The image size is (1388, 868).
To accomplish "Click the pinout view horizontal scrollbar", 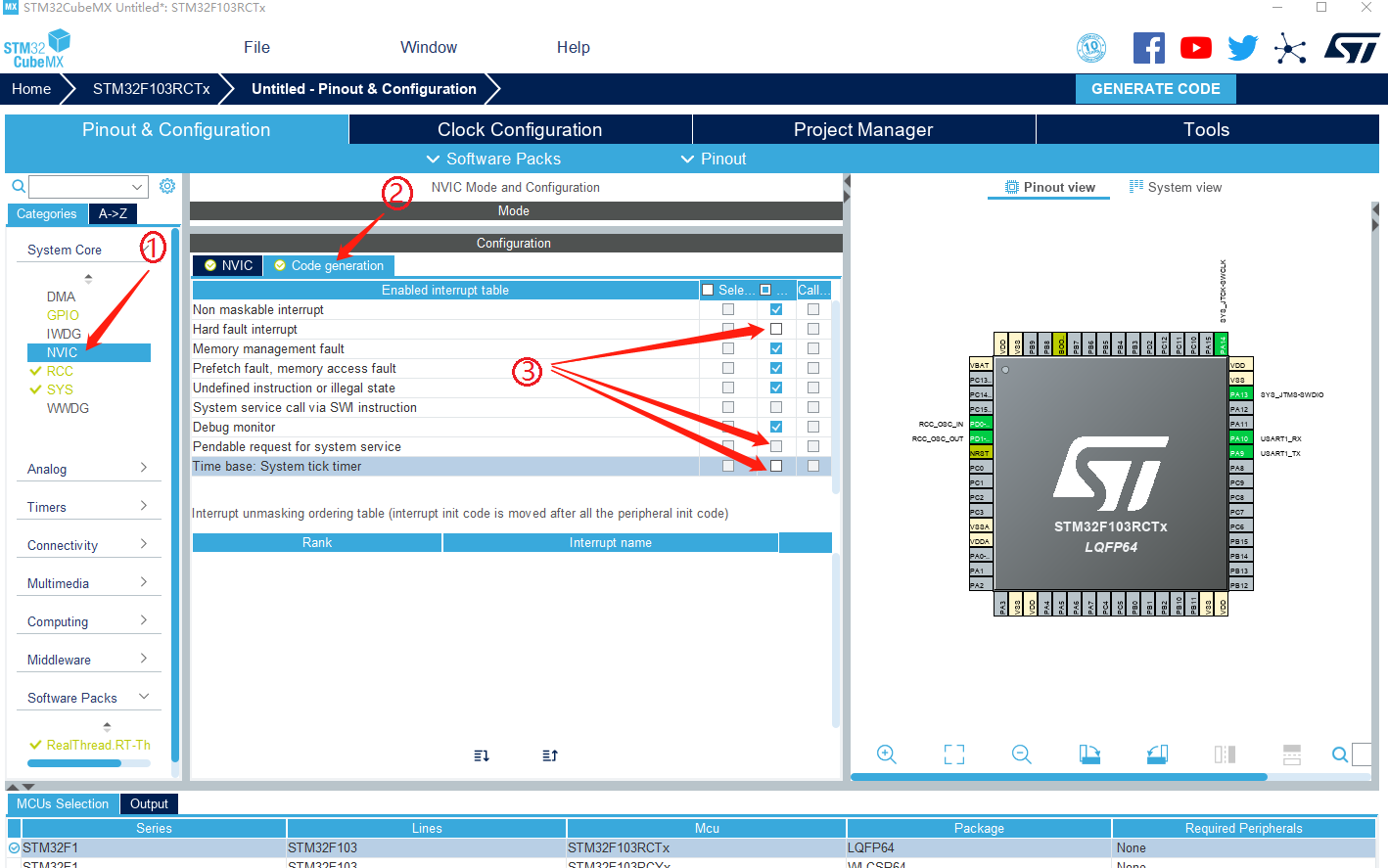I will pyautogui.click(x=1059, y=777).
